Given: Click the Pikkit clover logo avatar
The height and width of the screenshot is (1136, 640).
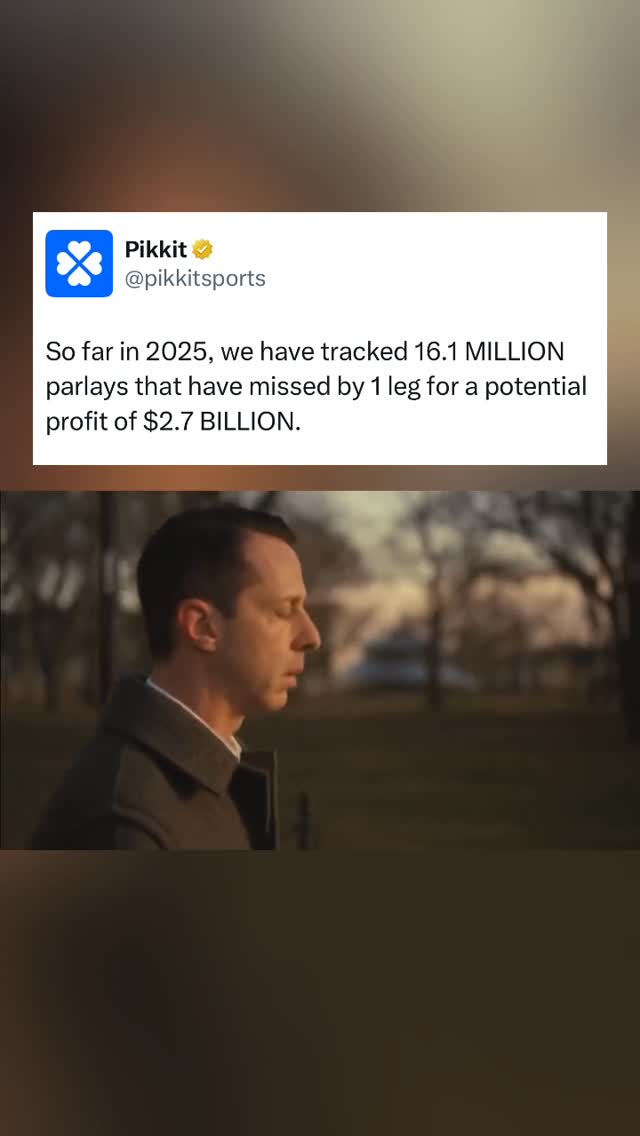Looking at the screenshot, I should (x=79, y=263).
